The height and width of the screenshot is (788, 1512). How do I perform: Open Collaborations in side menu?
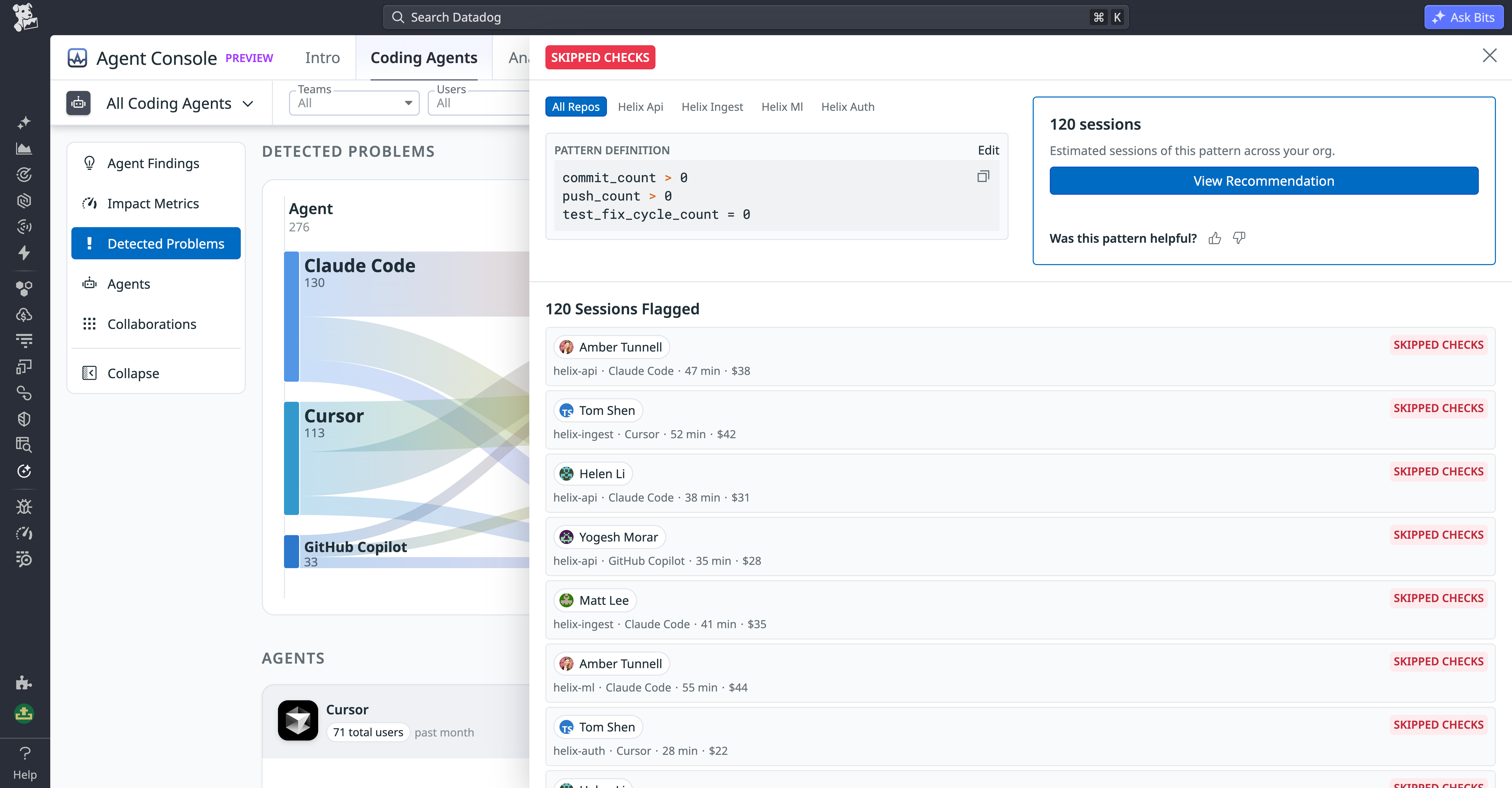pos(156,324)
